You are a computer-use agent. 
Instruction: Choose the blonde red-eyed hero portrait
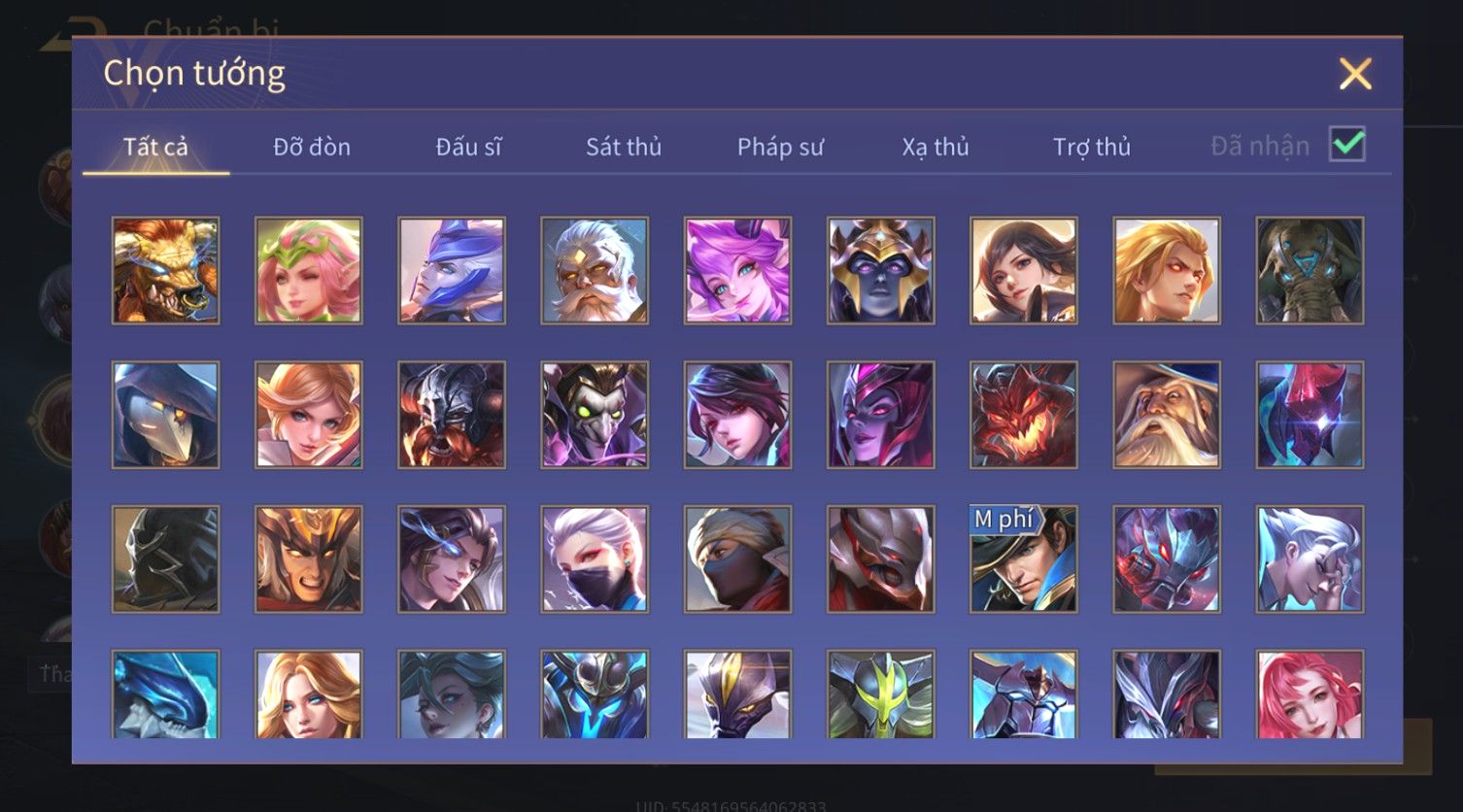(x=1167, y=270)
